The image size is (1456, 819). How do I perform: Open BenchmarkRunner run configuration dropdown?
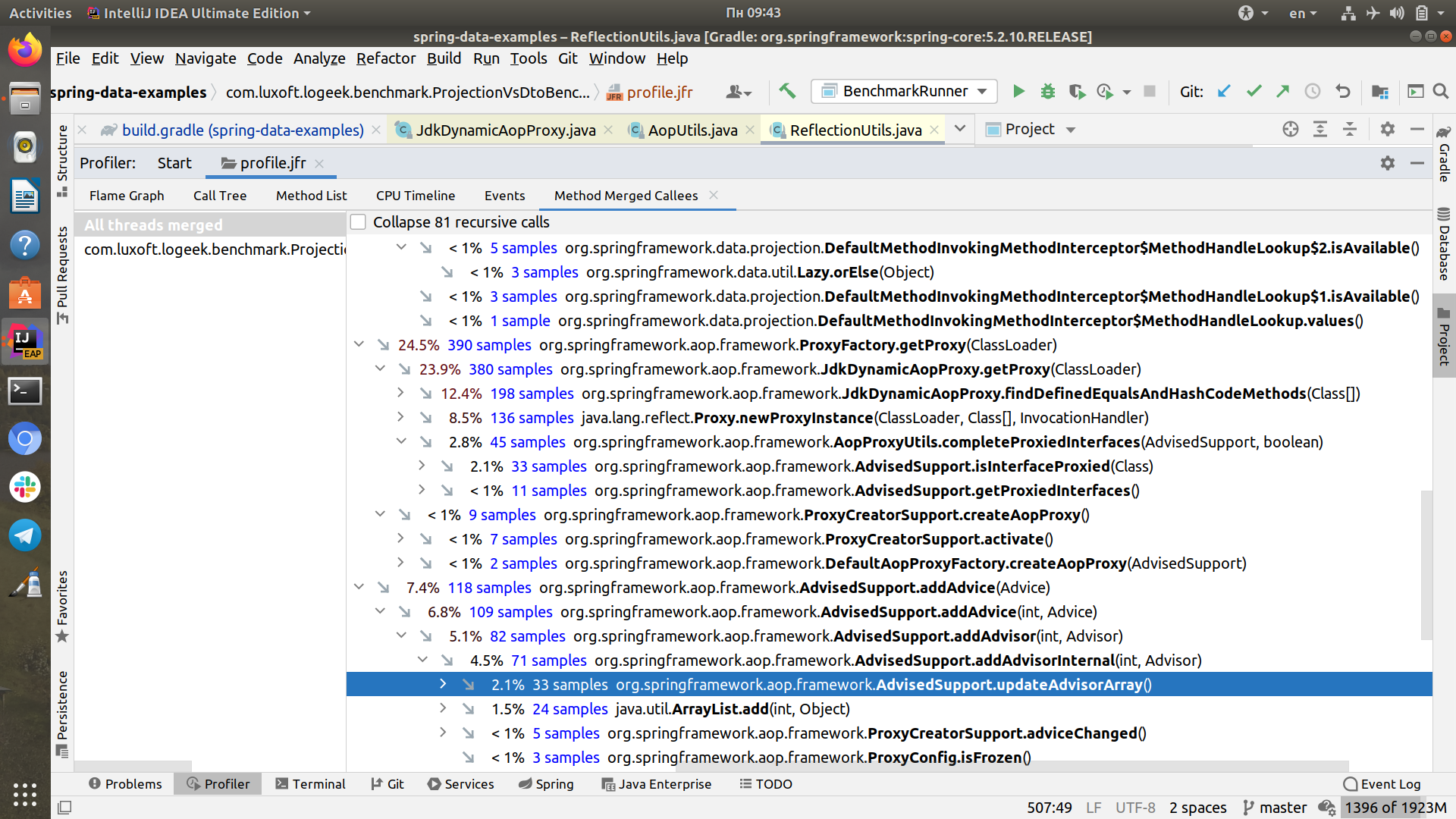pyautogui.click(x=905, y=92)
